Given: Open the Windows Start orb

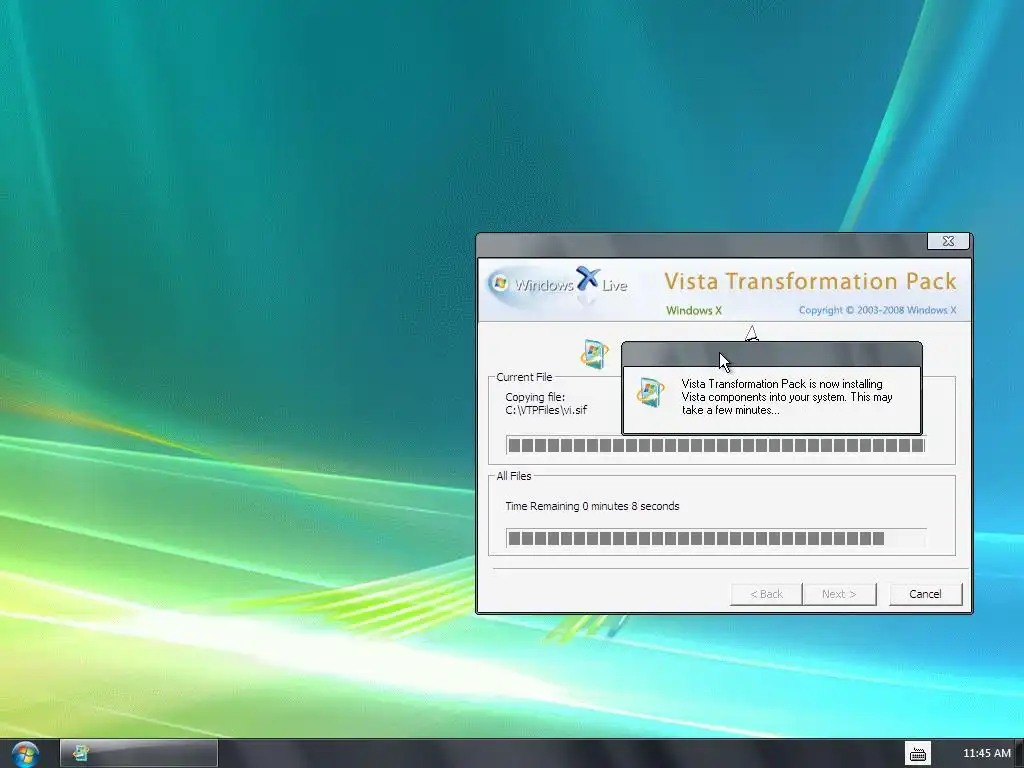Looking at the screenshot, I should (25, 754).
